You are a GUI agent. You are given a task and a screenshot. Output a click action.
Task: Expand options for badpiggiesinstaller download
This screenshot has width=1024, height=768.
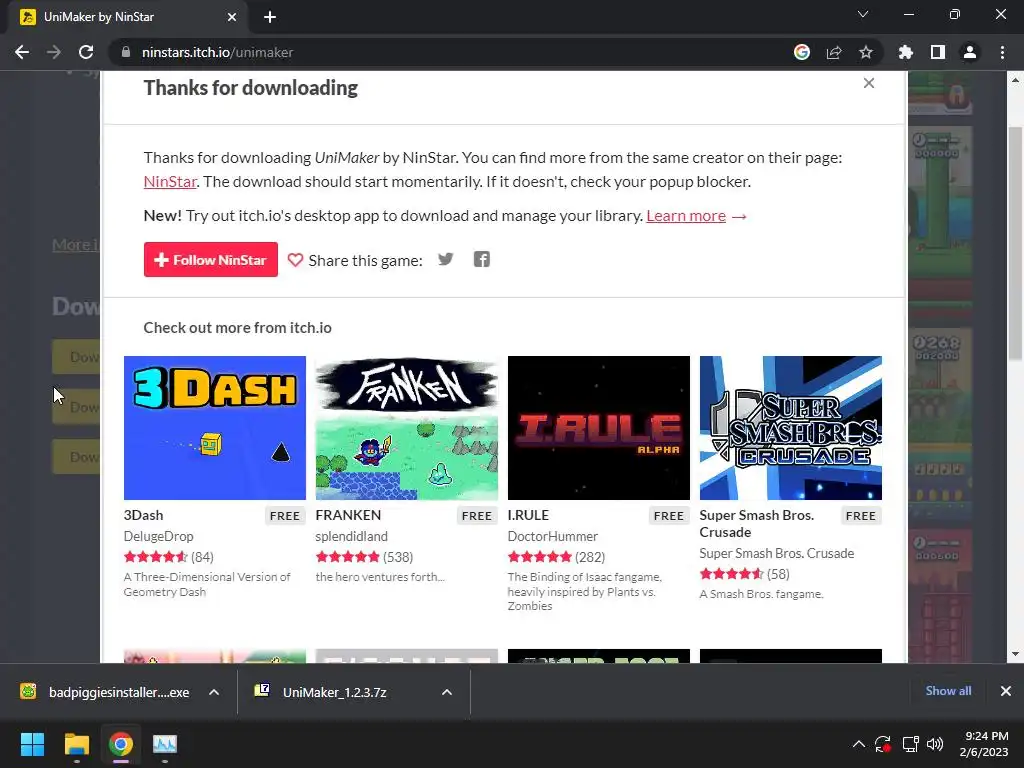214,692
